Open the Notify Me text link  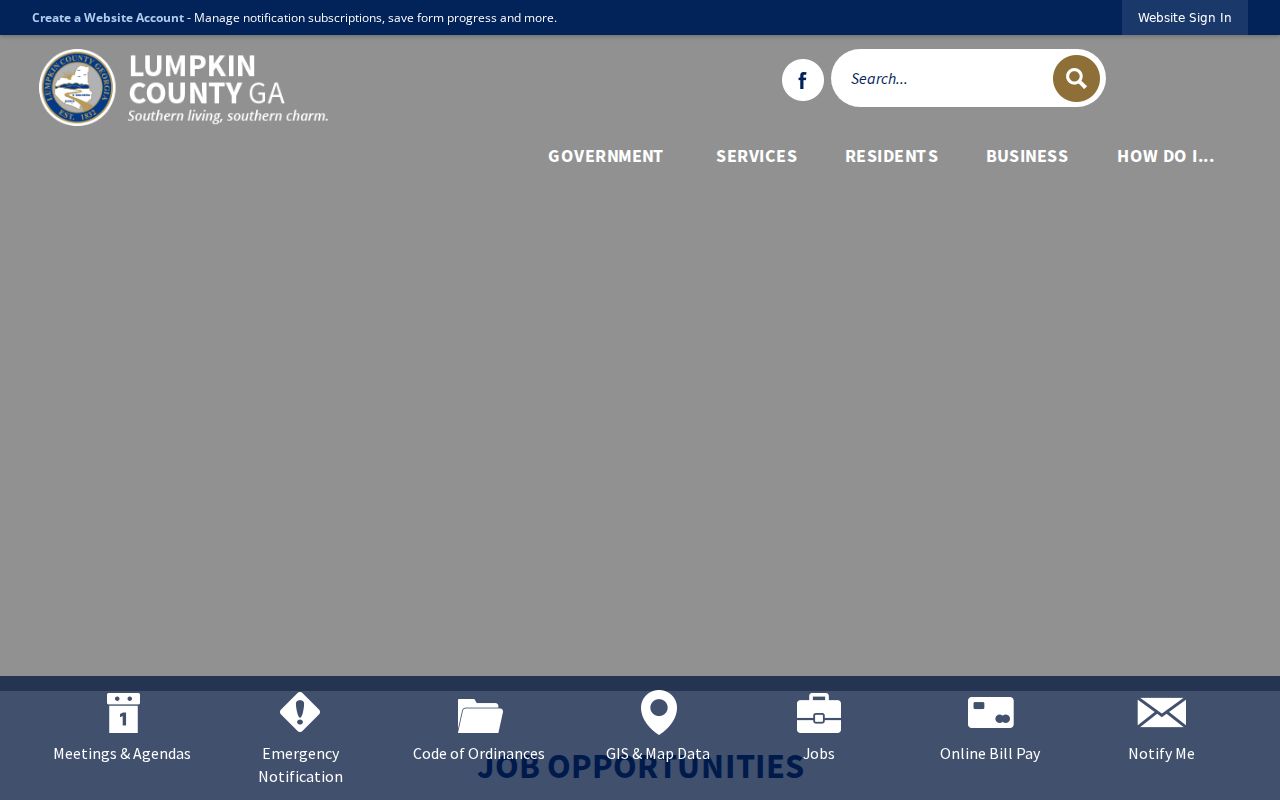(x=1162, y=754)
